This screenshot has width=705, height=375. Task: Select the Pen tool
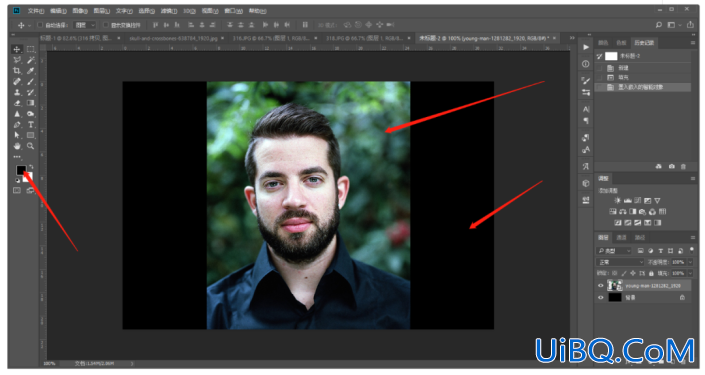pos(17,125)
